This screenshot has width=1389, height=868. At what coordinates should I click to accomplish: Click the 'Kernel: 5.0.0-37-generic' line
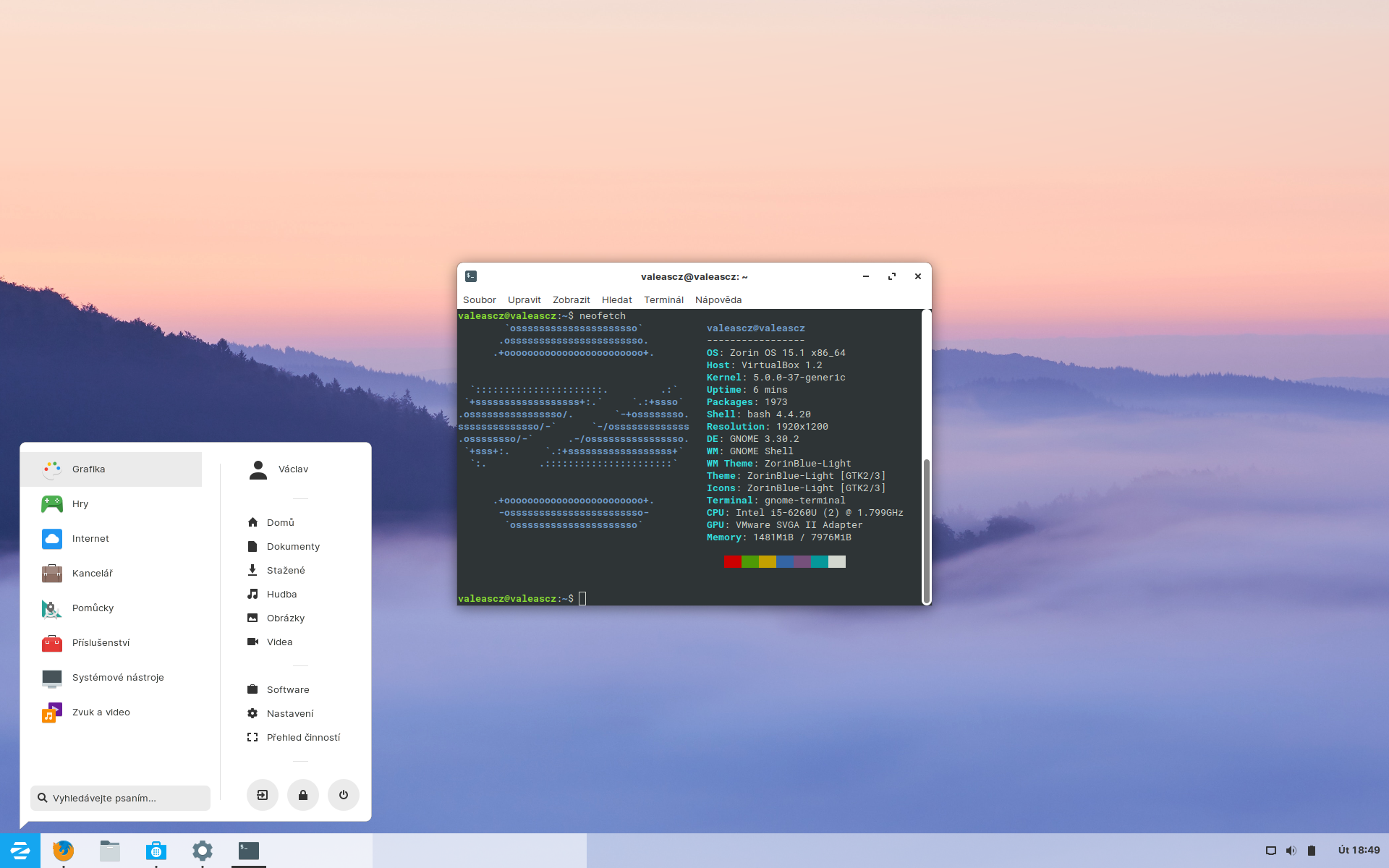click(776, 377)
